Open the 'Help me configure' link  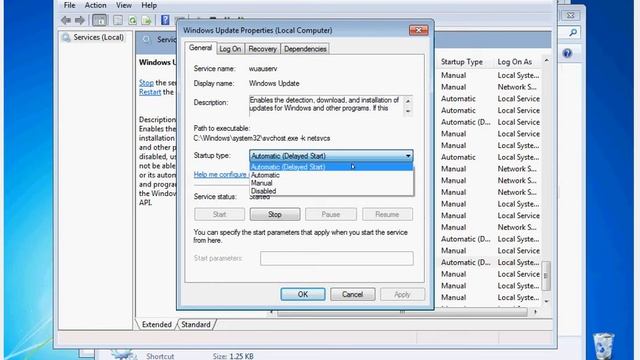[221, 174]
